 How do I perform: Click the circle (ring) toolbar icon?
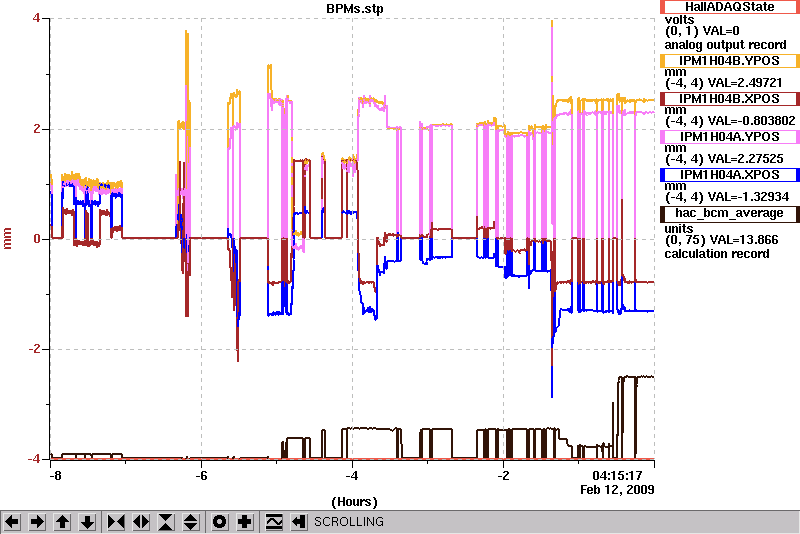click(x=219, y=522)
